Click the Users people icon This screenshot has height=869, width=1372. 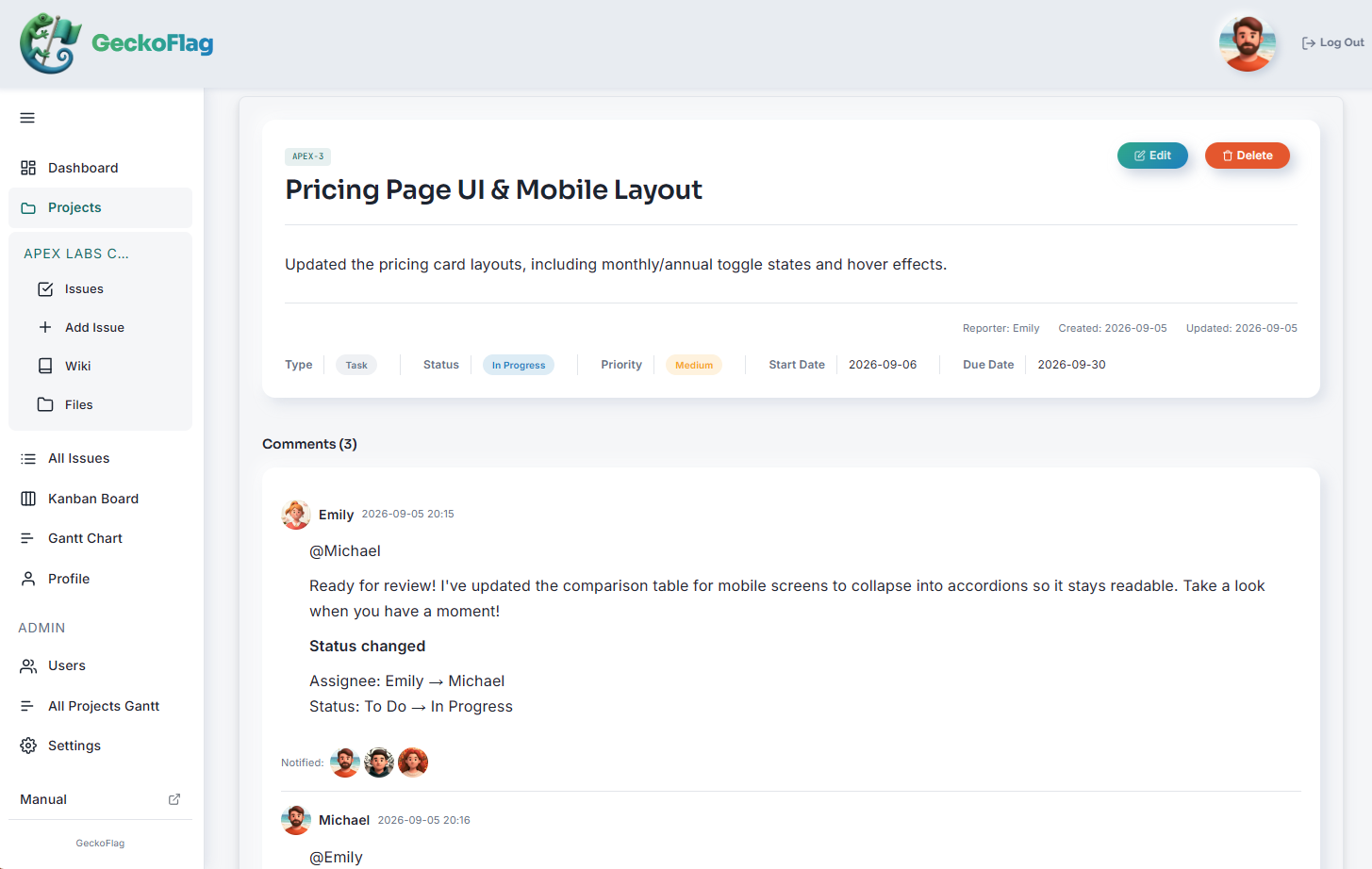click(x=28, y=665)
